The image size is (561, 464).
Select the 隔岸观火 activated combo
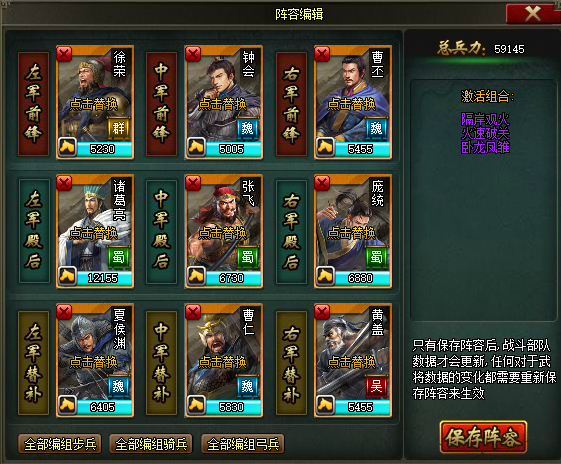pyautogui.click(x=485, y=119)
